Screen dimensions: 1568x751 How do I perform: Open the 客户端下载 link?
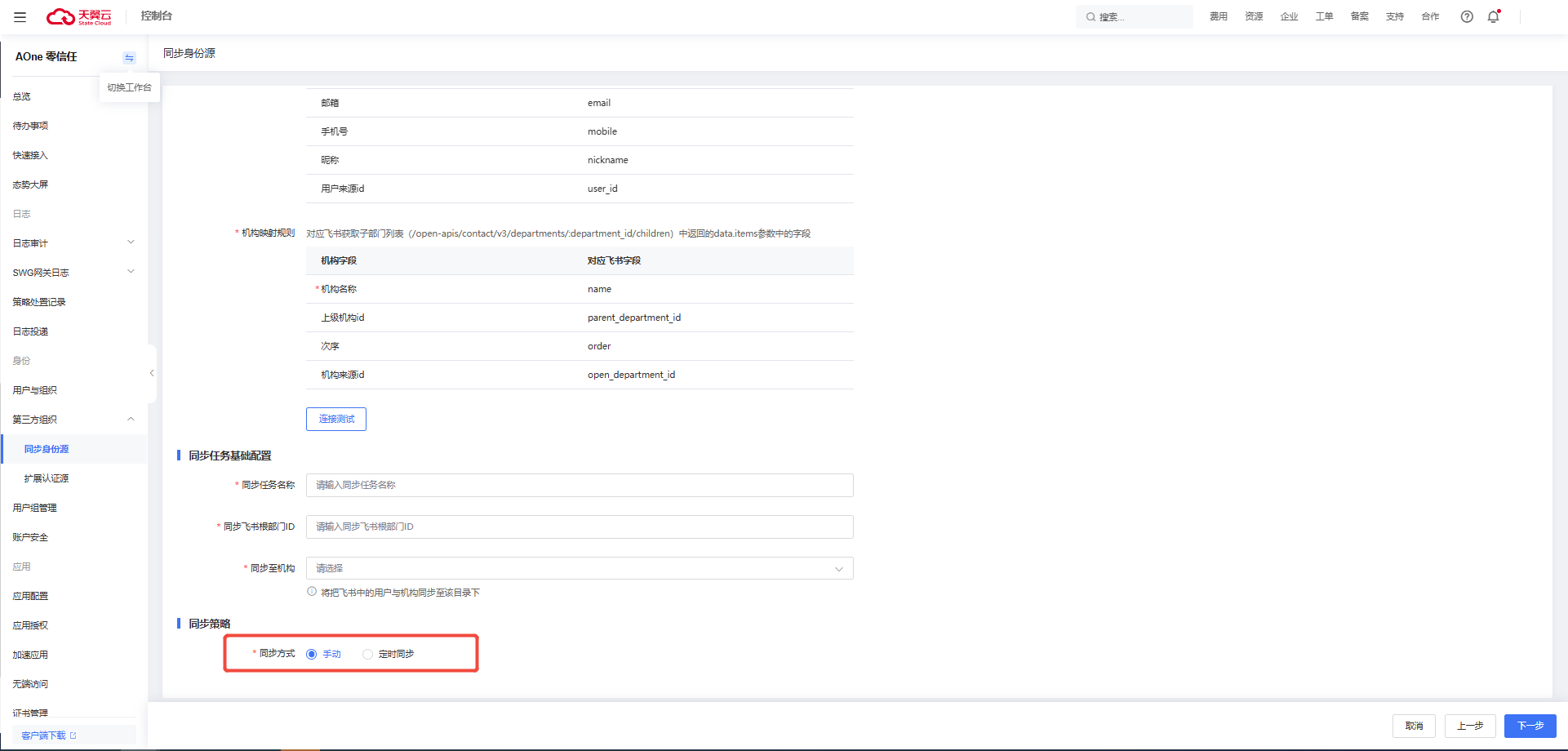coord(49,735)
